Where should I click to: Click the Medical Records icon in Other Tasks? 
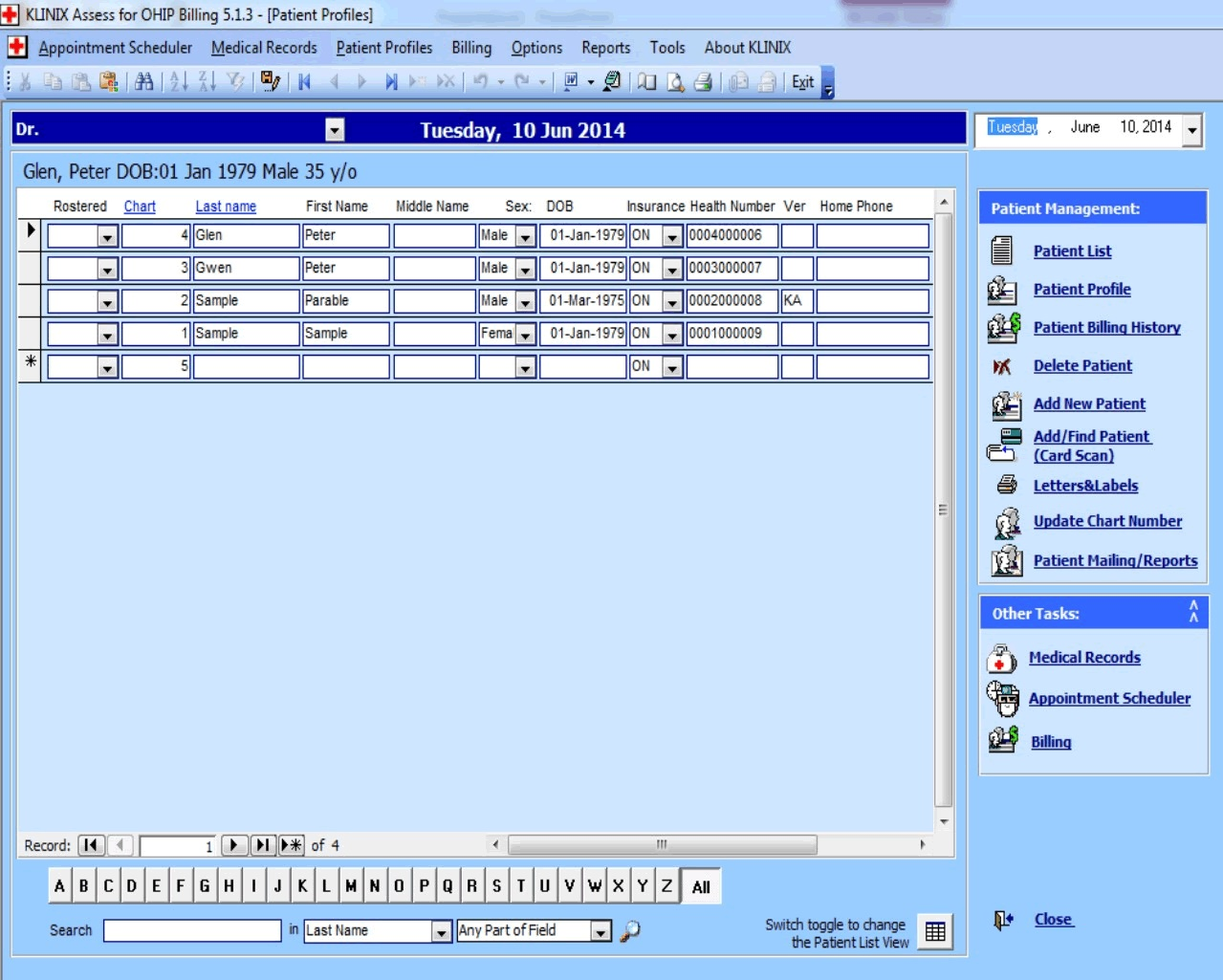[1000, 659]
